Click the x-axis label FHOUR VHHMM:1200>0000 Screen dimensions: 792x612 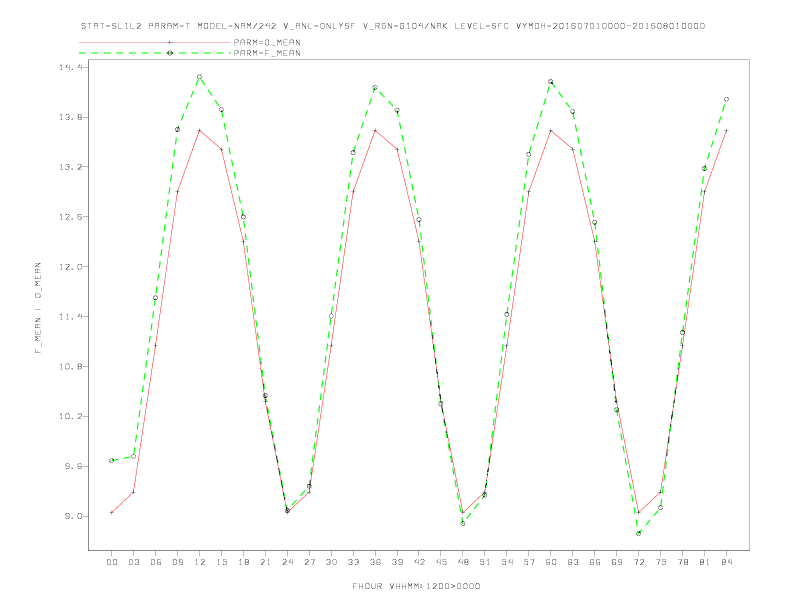tap(416, 586)
